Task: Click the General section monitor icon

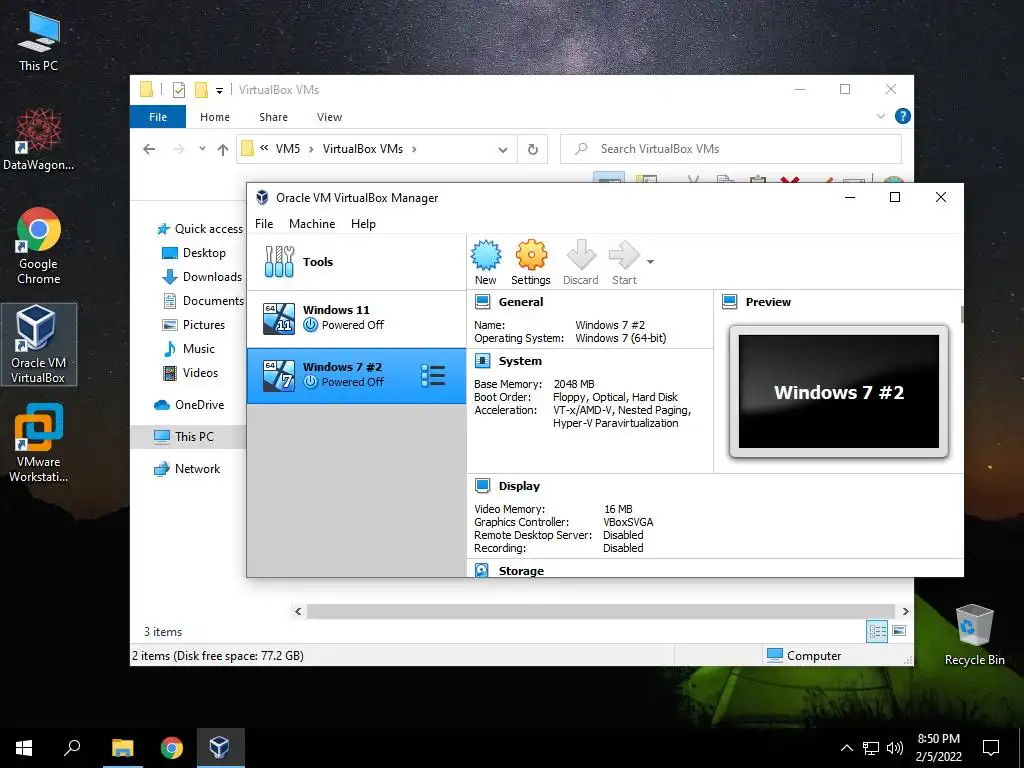Action: tap(483, 302)
